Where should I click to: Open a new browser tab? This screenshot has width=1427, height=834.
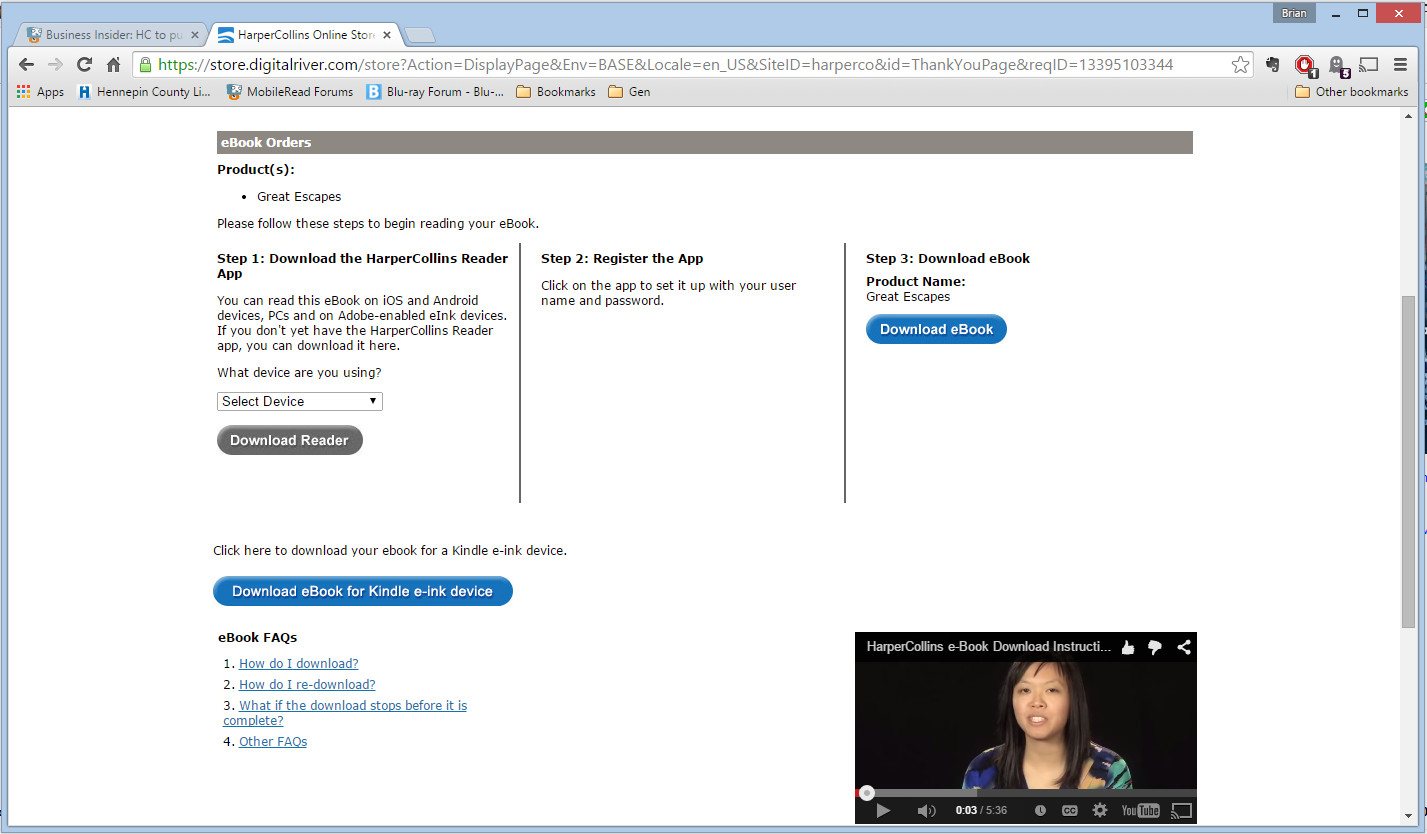tap(420, 36)
